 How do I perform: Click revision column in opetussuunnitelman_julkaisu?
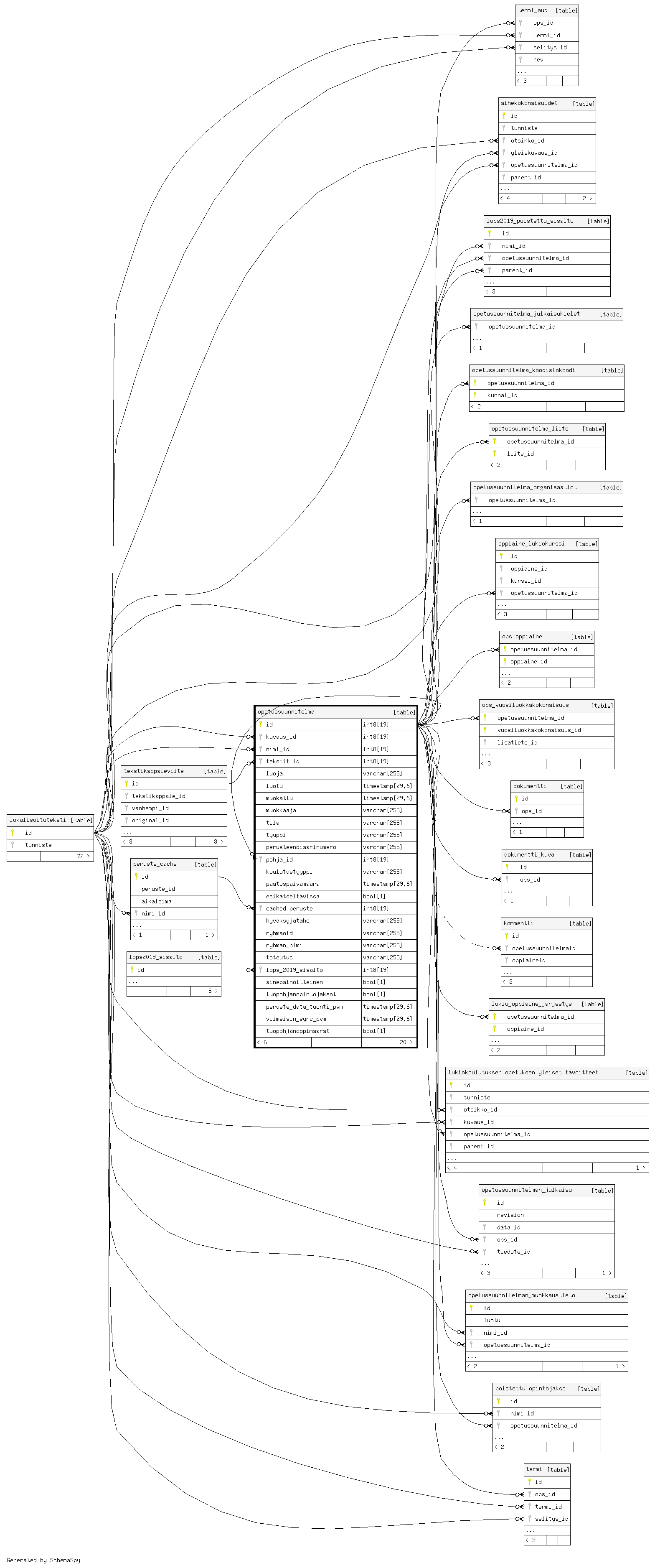click(x=547, y=1215)
